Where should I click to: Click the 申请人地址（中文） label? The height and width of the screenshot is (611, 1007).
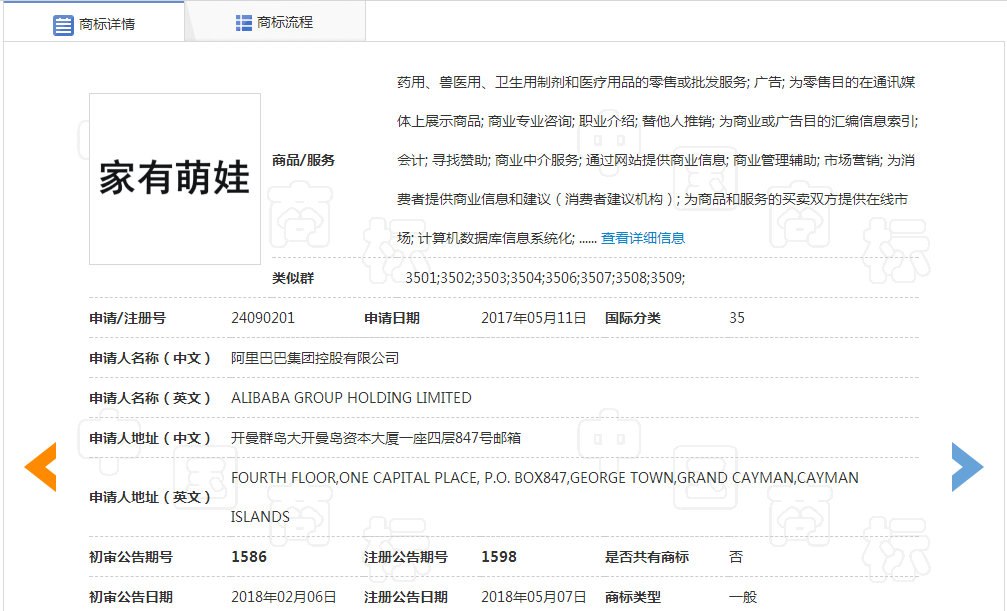point(151,438)
